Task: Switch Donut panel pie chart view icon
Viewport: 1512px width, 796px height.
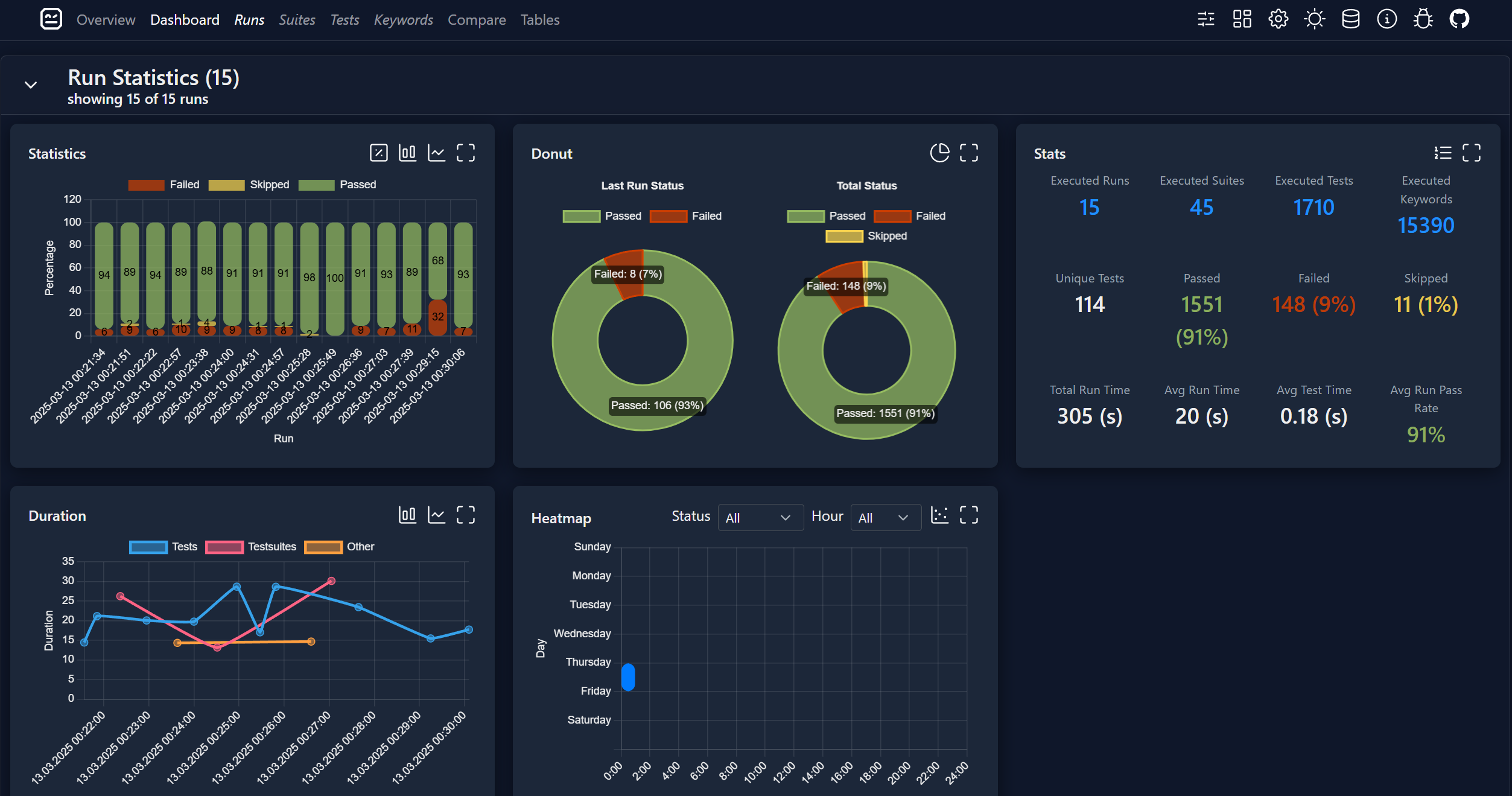Action: click(939, 153)
